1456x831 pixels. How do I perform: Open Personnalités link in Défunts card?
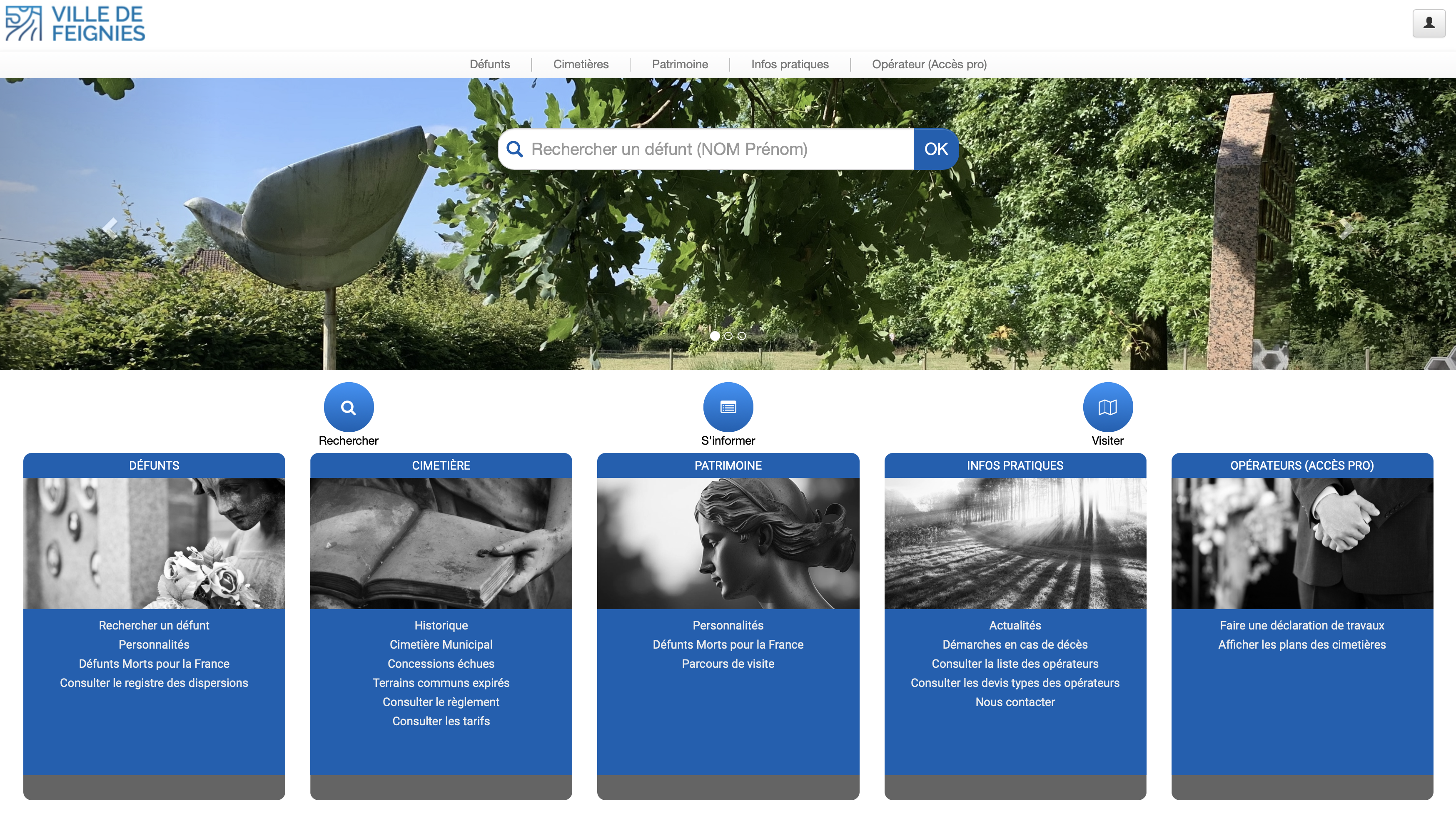point(154,644)
